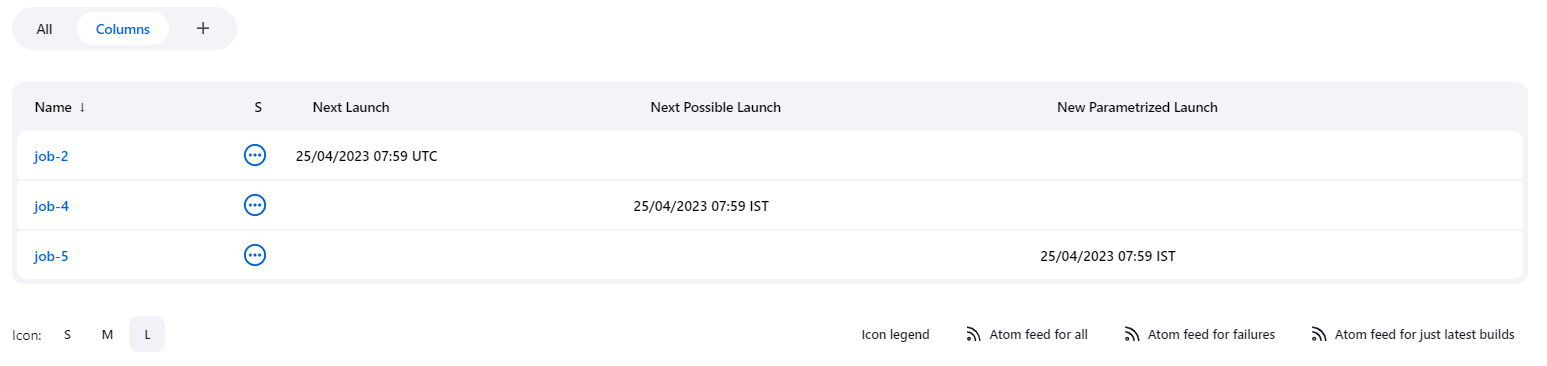This screenshot has width=1547, height=366.
Task: Select the Columns tab
Action: [x=123, y=29]
